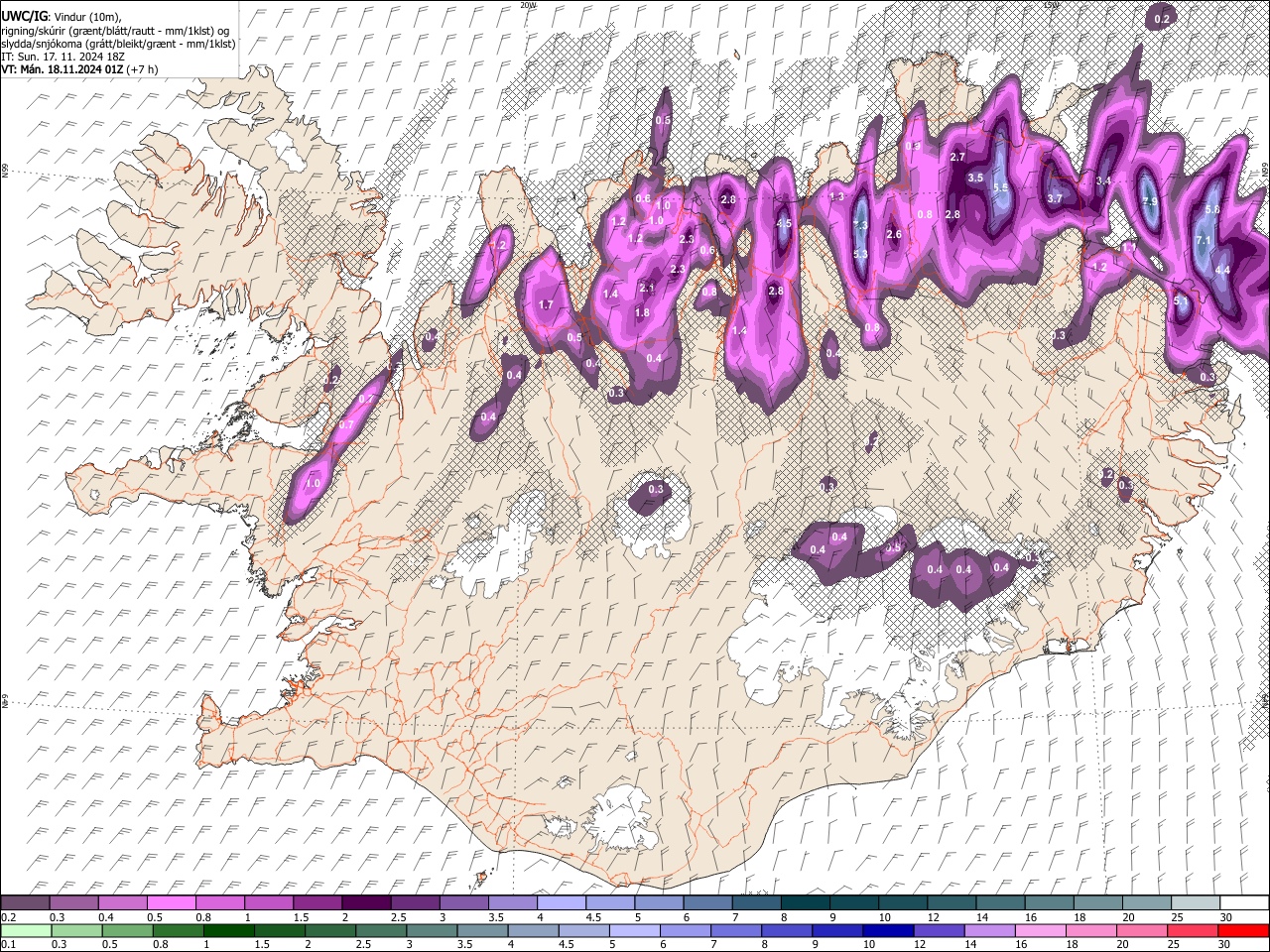Screen dimensions: 1270x952
Task: Click the darkest purple top-row swatch at 2
Action: click(x=366, y=902)
